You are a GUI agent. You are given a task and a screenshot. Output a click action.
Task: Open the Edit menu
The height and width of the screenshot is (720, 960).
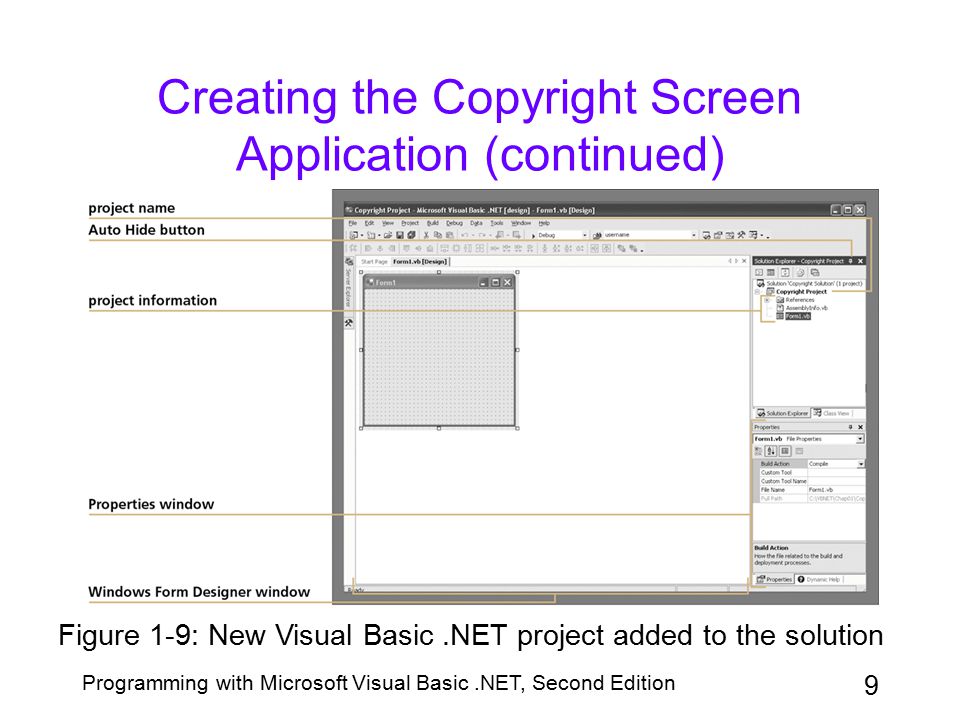369,223
